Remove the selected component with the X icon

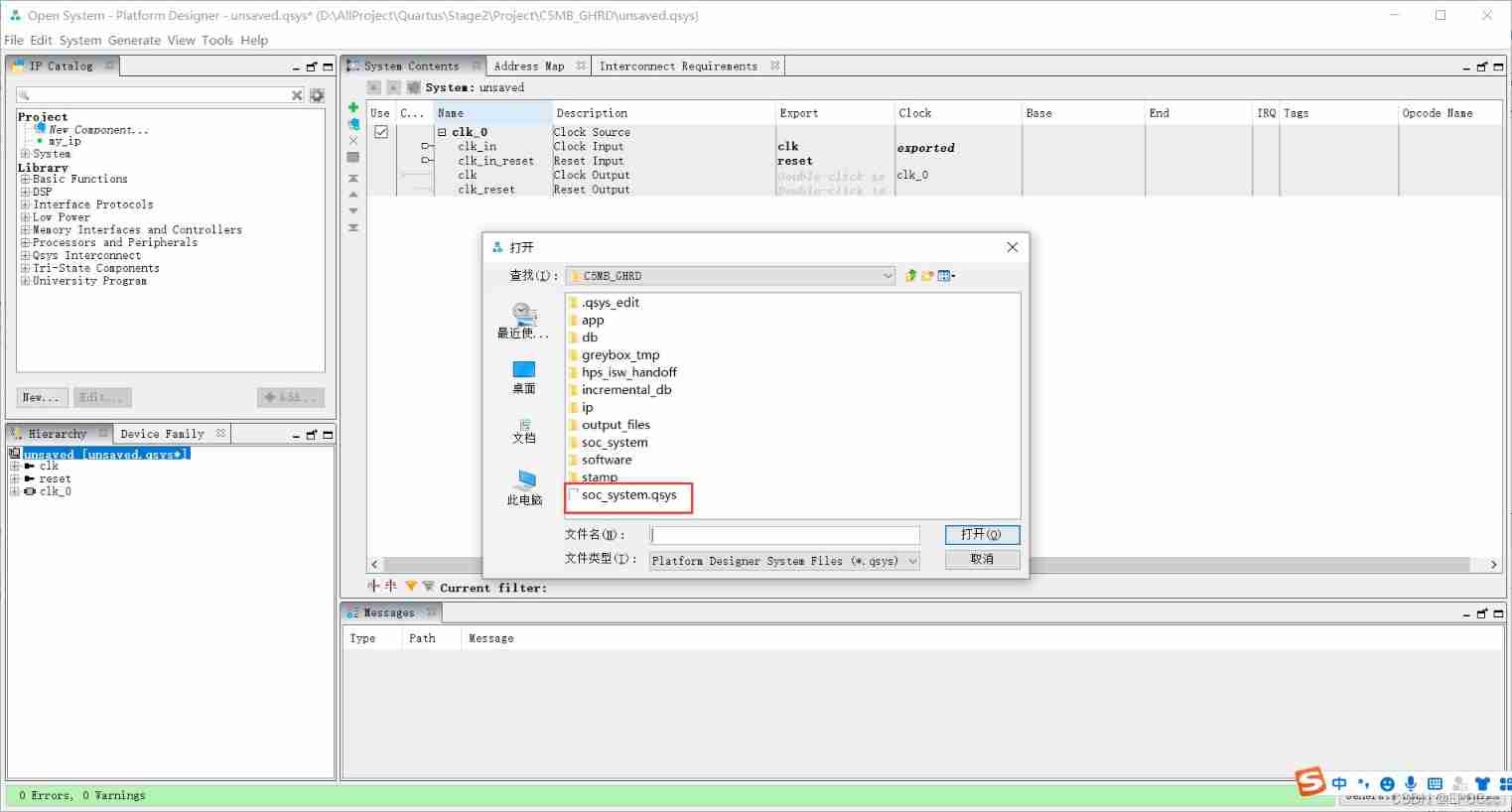(x=352, y=141)
